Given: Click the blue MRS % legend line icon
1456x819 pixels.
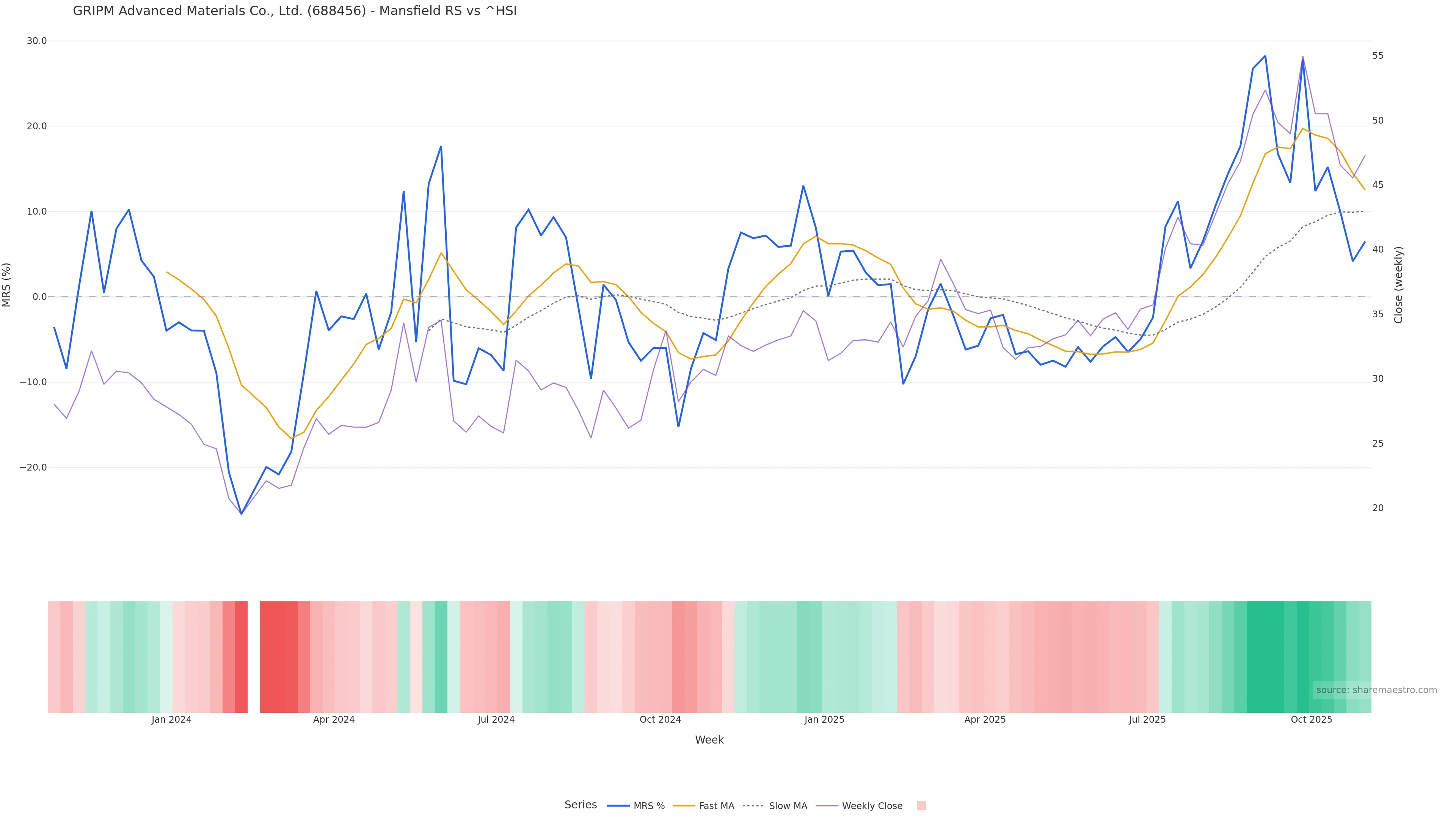Looking at the screenshot, I should tap(618, 806).
